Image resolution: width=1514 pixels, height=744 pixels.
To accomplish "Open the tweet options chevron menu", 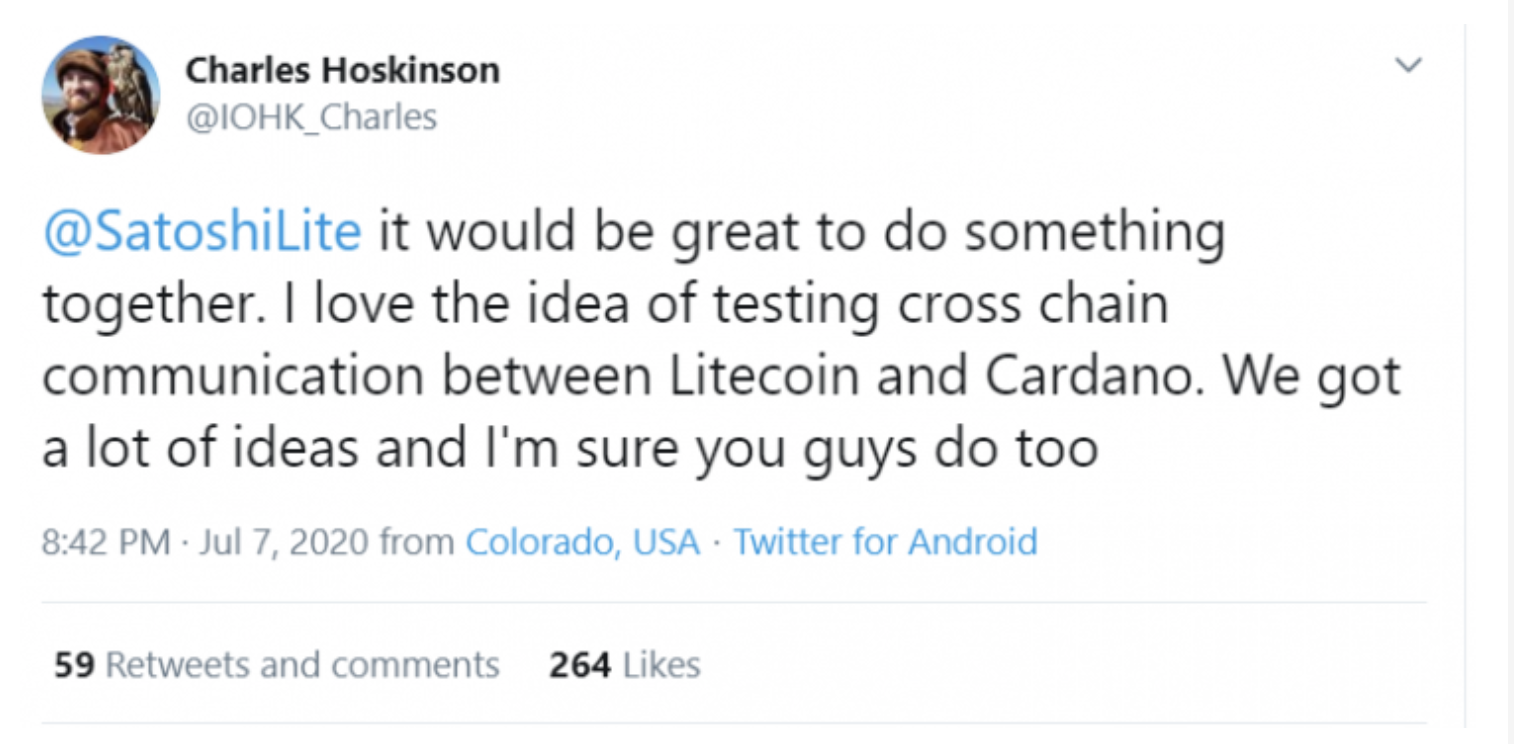I will point(1408,66).
